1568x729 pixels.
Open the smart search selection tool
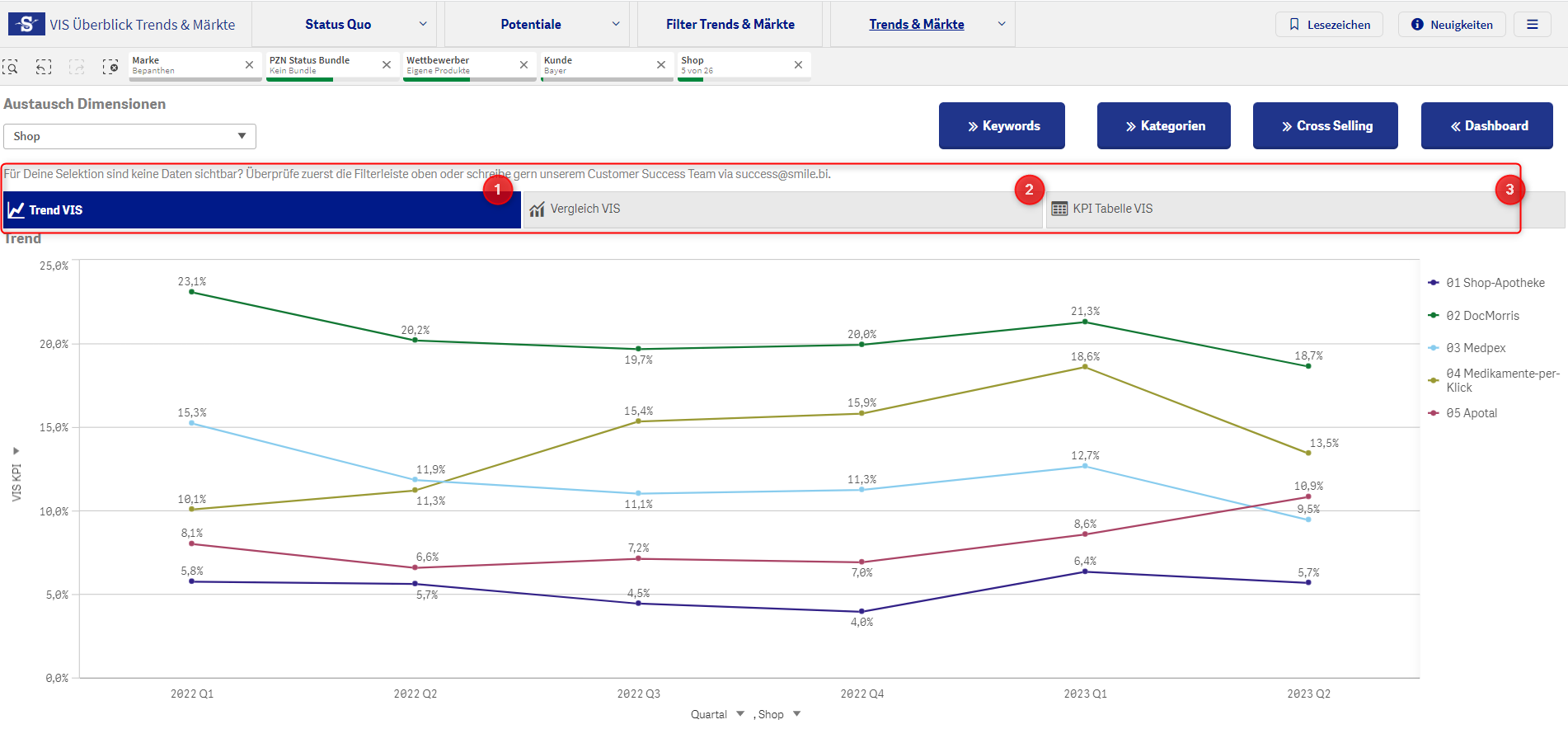tap(11, 67)
